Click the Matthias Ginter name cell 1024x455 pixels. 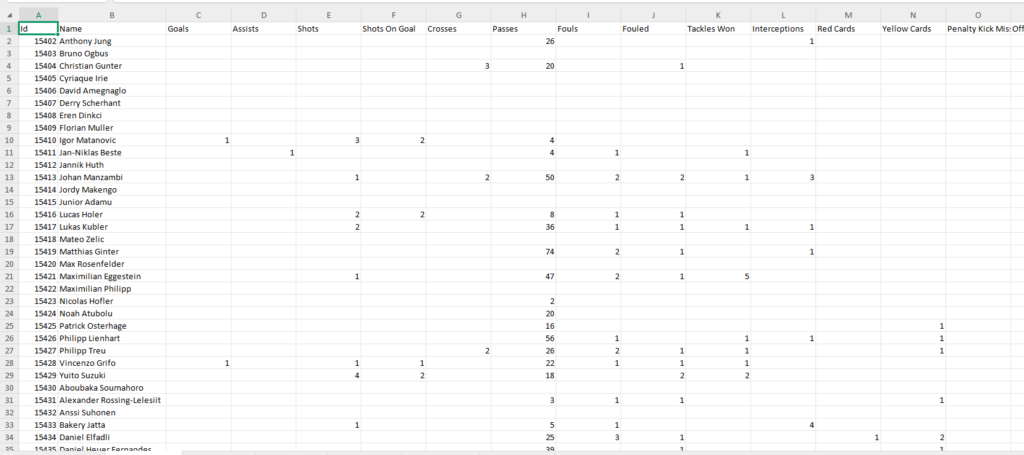110,251
